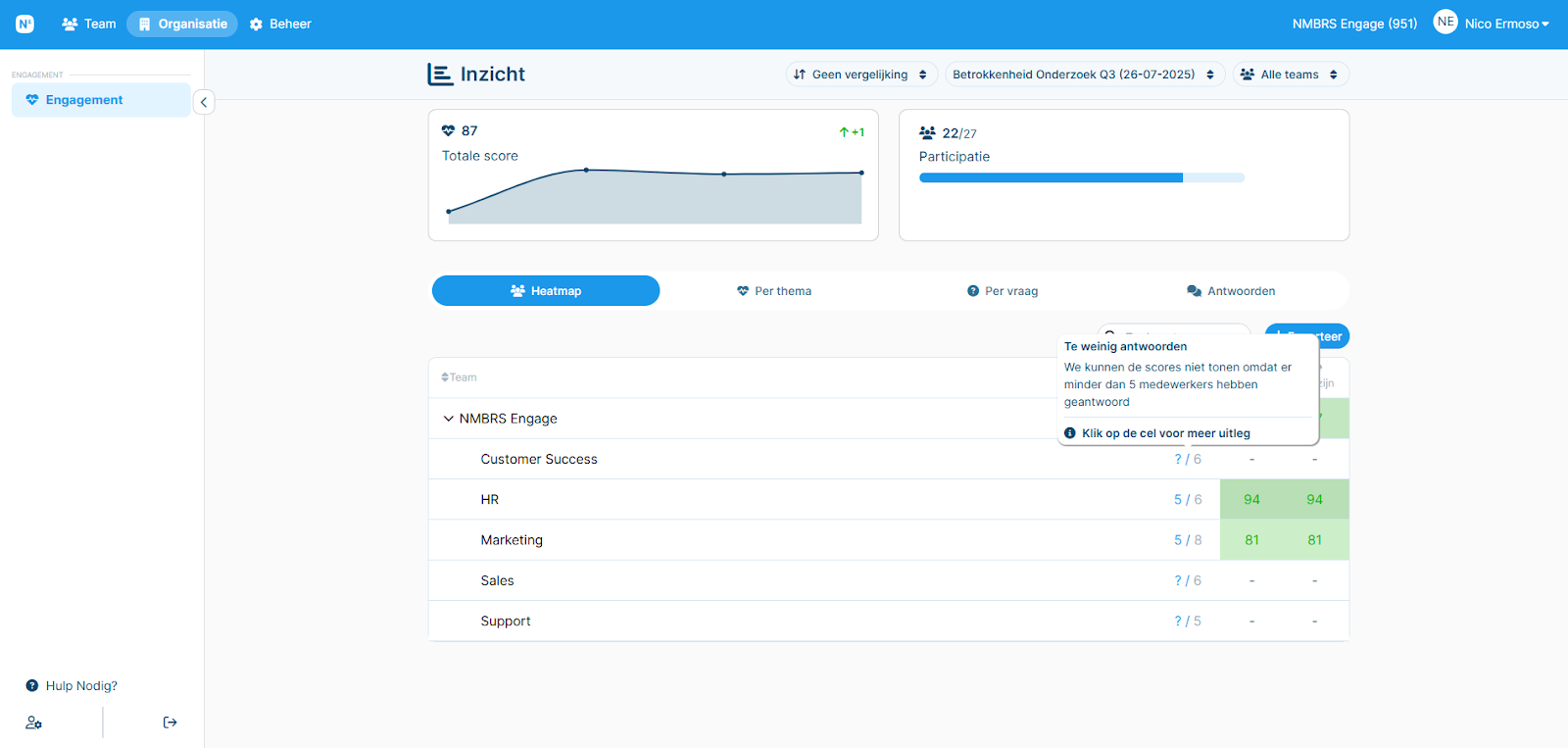The width and height of the screenshot is (1568, 748).
Task: Click the Inzicht chart icon
Action: pos(440,75)
